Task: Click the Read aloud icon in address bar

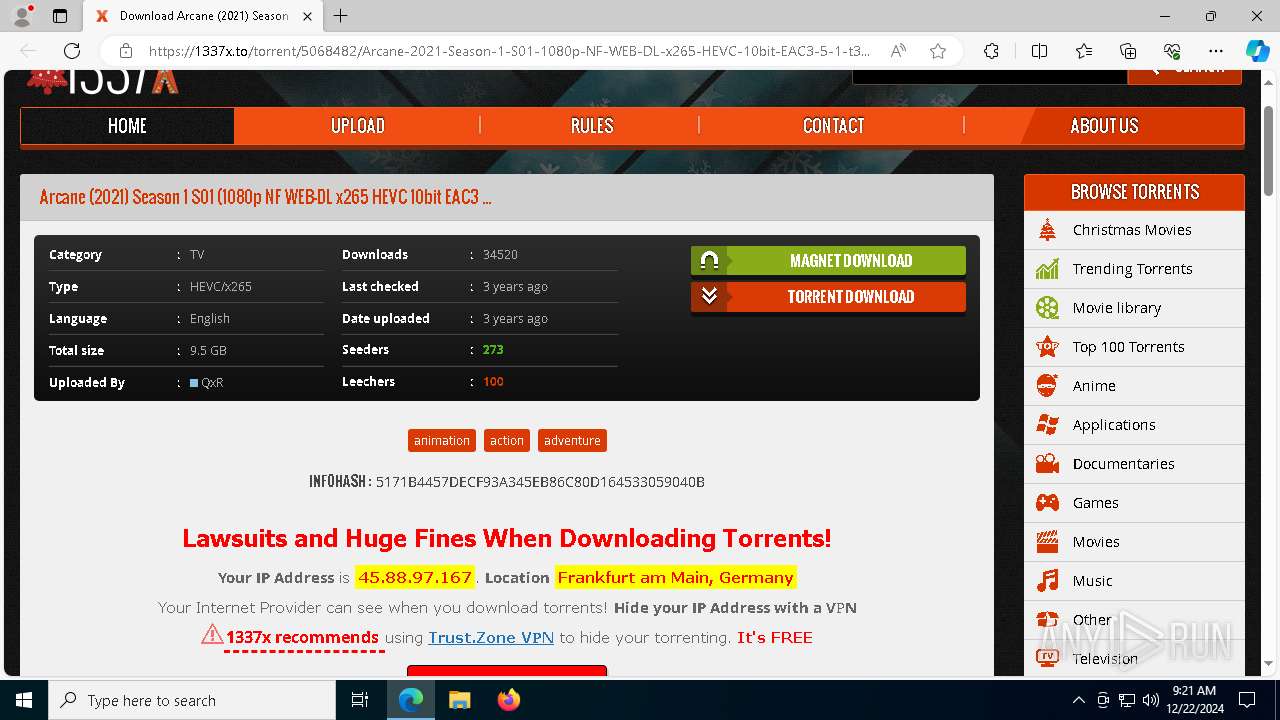Action: click(898, 51)
